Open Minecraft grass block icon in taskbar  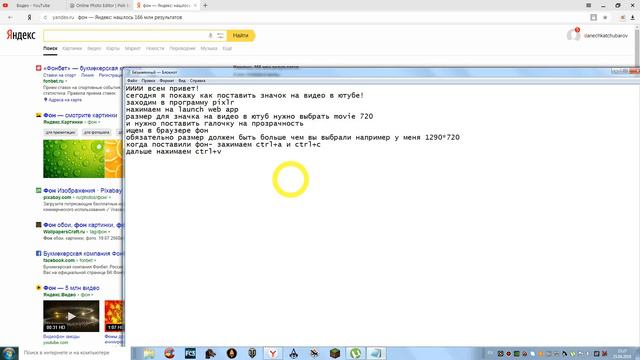335,353
